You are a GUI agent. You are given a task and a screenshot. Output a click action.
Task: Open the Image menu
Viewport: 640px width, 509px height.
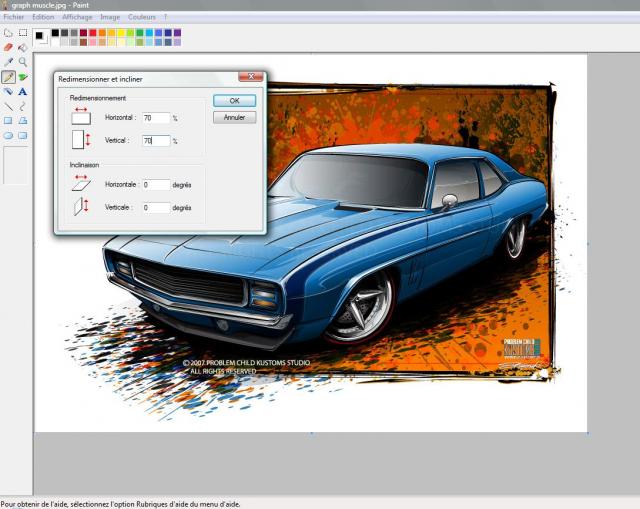pyautogui.click(x=110, y=17)
